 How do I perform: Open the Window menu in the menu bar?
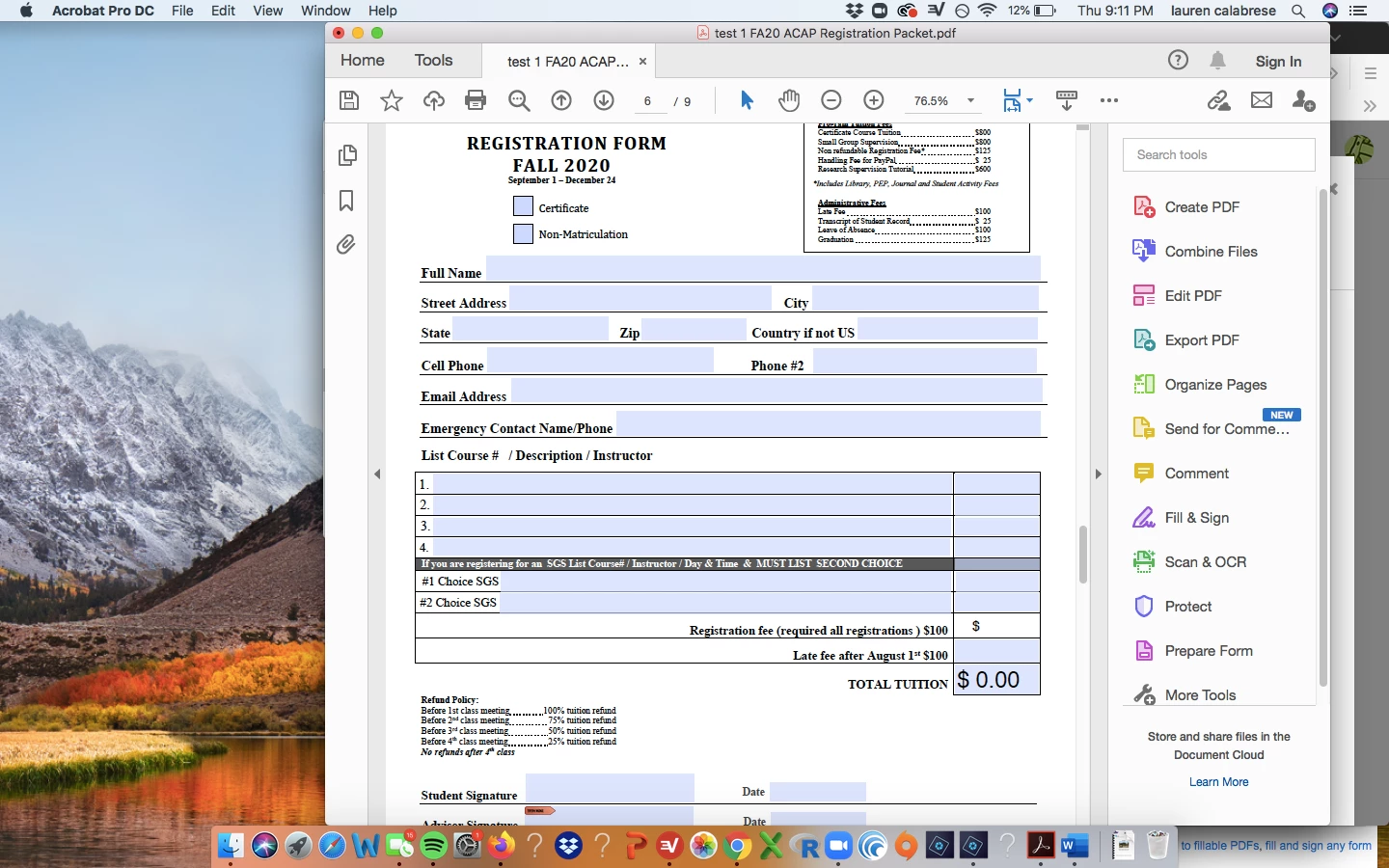[326, 11]
